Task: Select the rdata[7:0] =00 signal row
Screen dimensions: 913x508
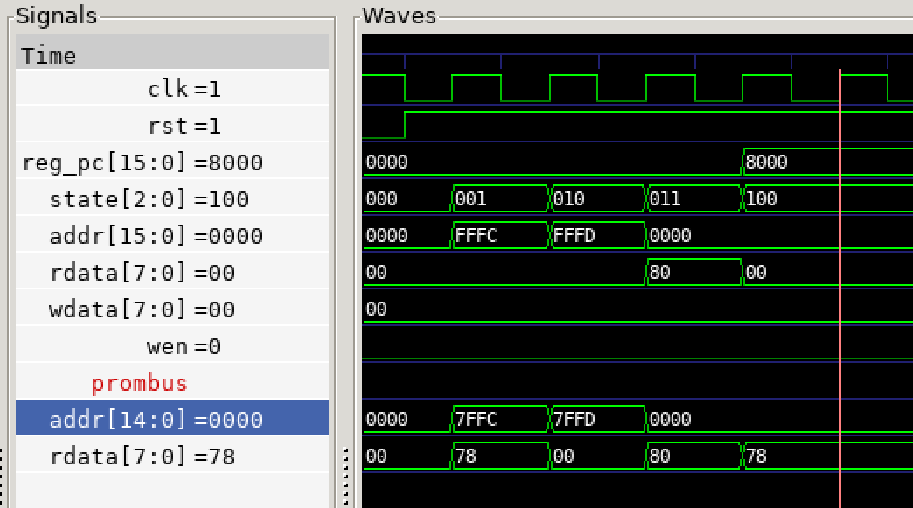Action: pyautogui.click(x=172, y=273)
